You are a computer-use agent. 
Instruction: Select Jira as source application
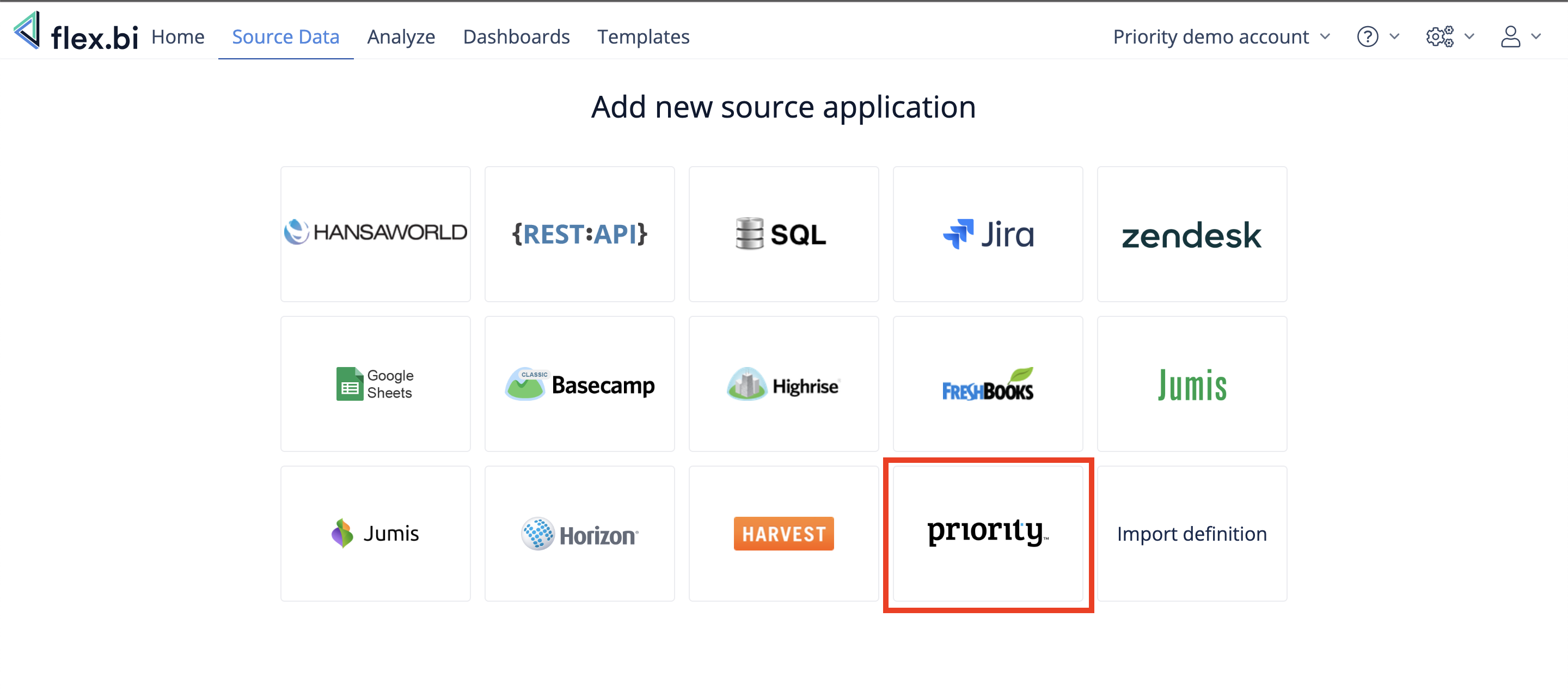[x=987, y=233]
